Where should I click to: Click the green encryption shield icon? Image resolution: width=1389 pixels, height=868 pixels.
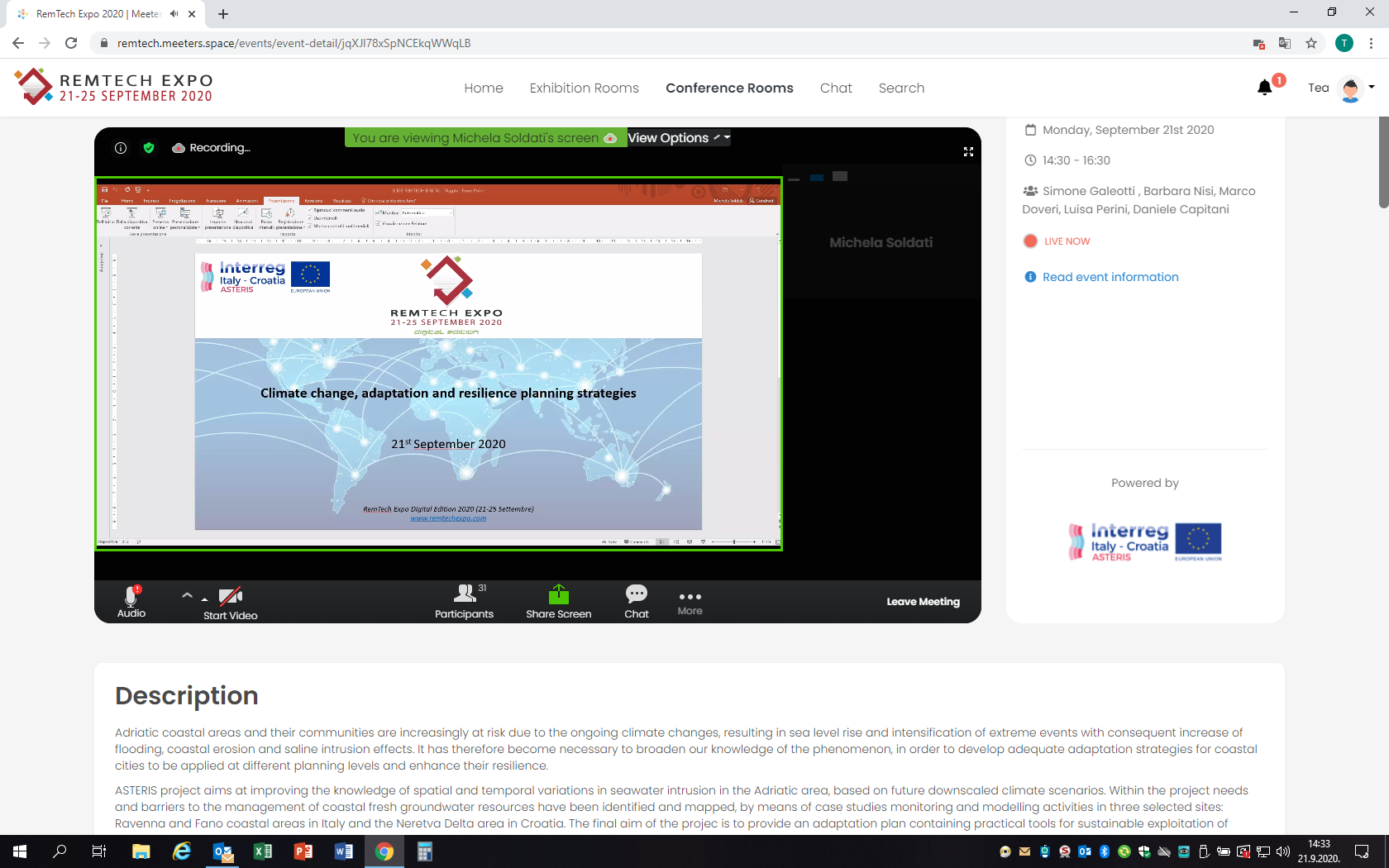coord(150,148)
